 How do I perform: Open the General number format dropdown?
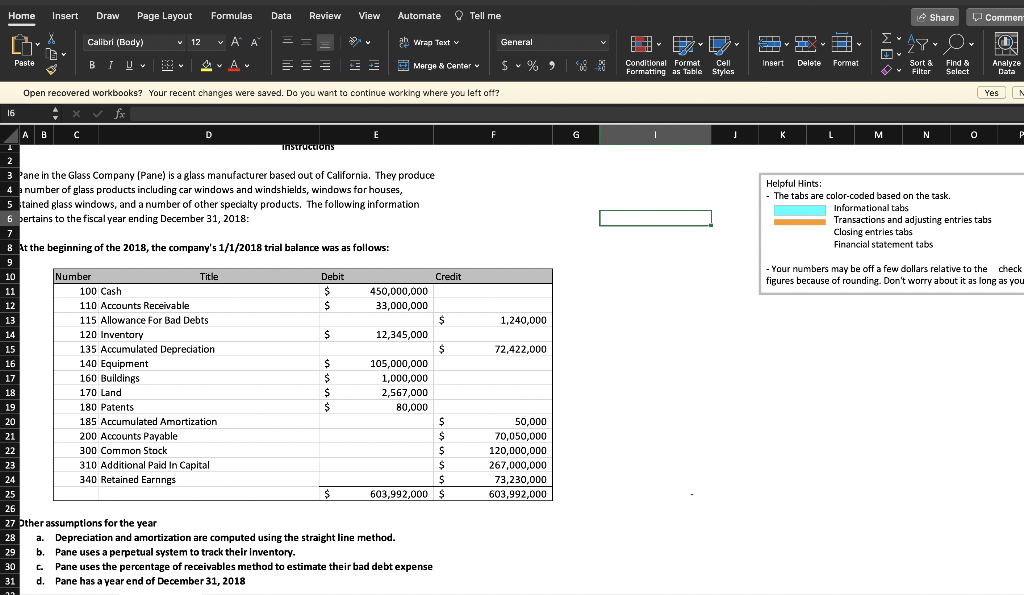(554, 43)
